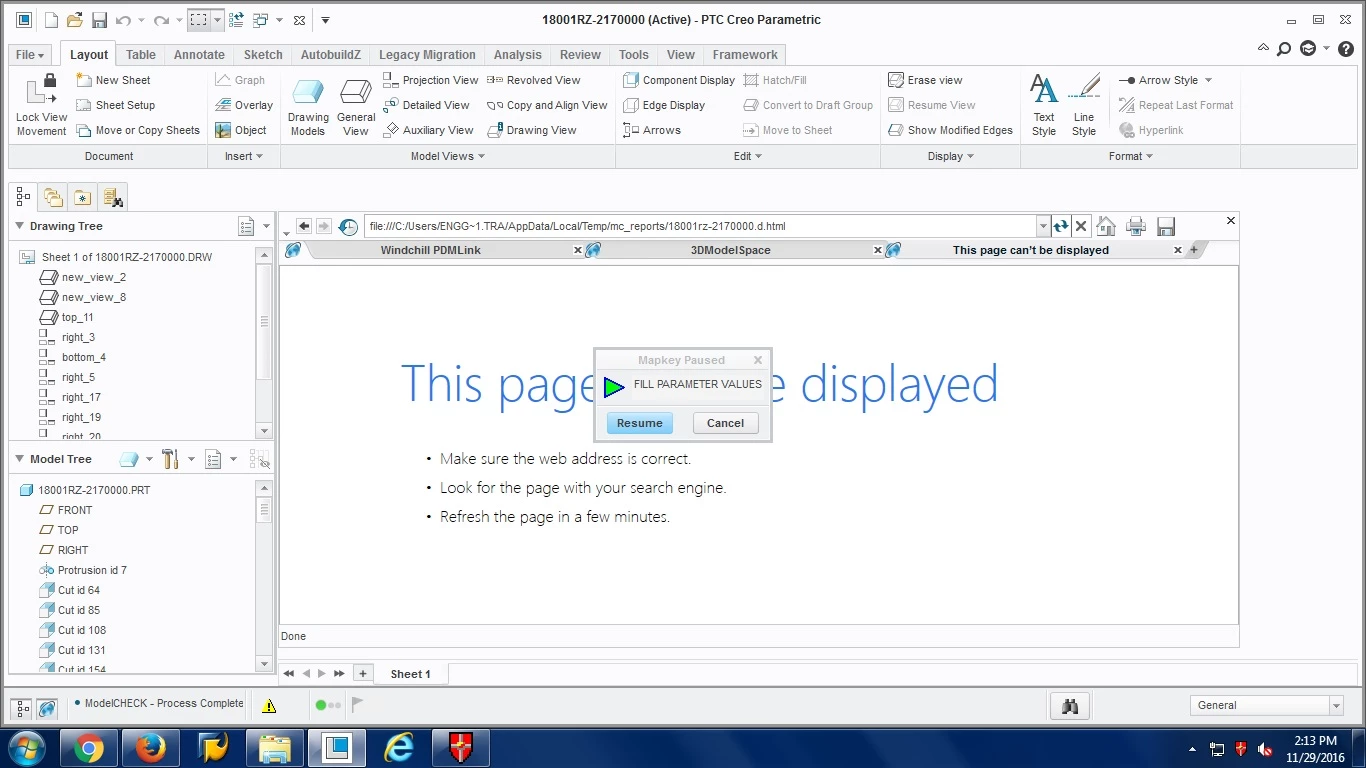1366x768 pixels.
Task: Open the File menu
Action: [29, 55]
